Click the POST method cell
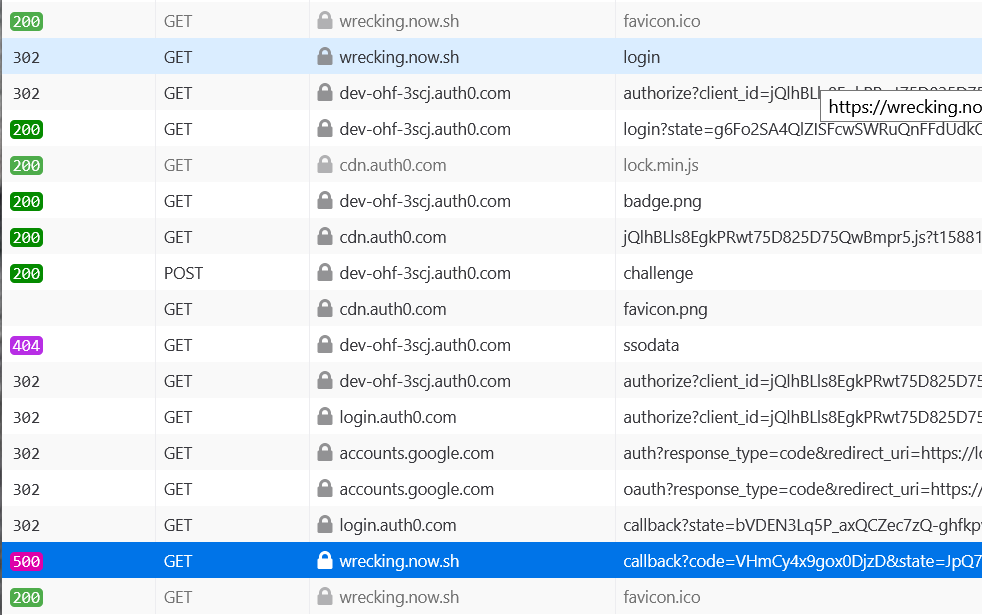The image size is (982, 615). click(183, 274)
